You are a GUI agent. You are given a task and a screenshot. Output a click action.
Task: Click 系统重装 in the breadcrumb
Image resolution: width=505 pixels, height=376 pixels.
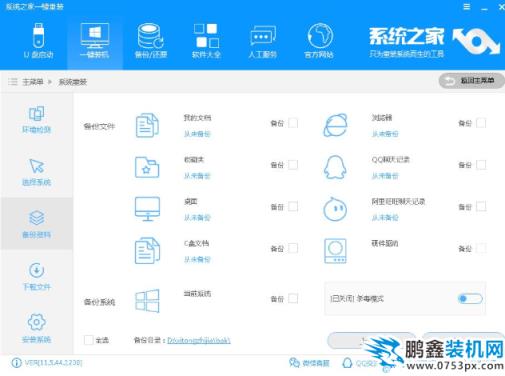point(73,82)
